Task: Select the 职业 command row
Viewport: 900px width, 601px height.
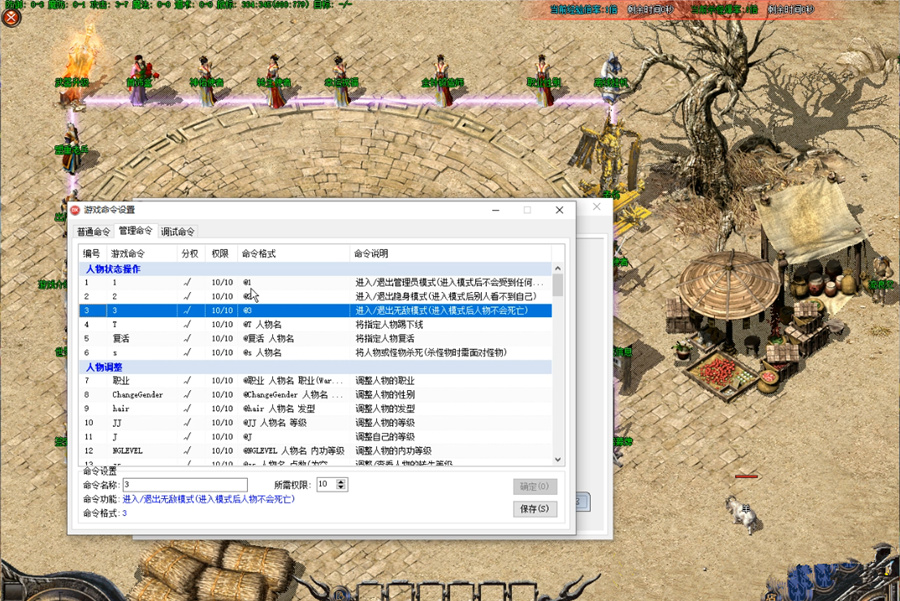Action: tap(315, 381)
